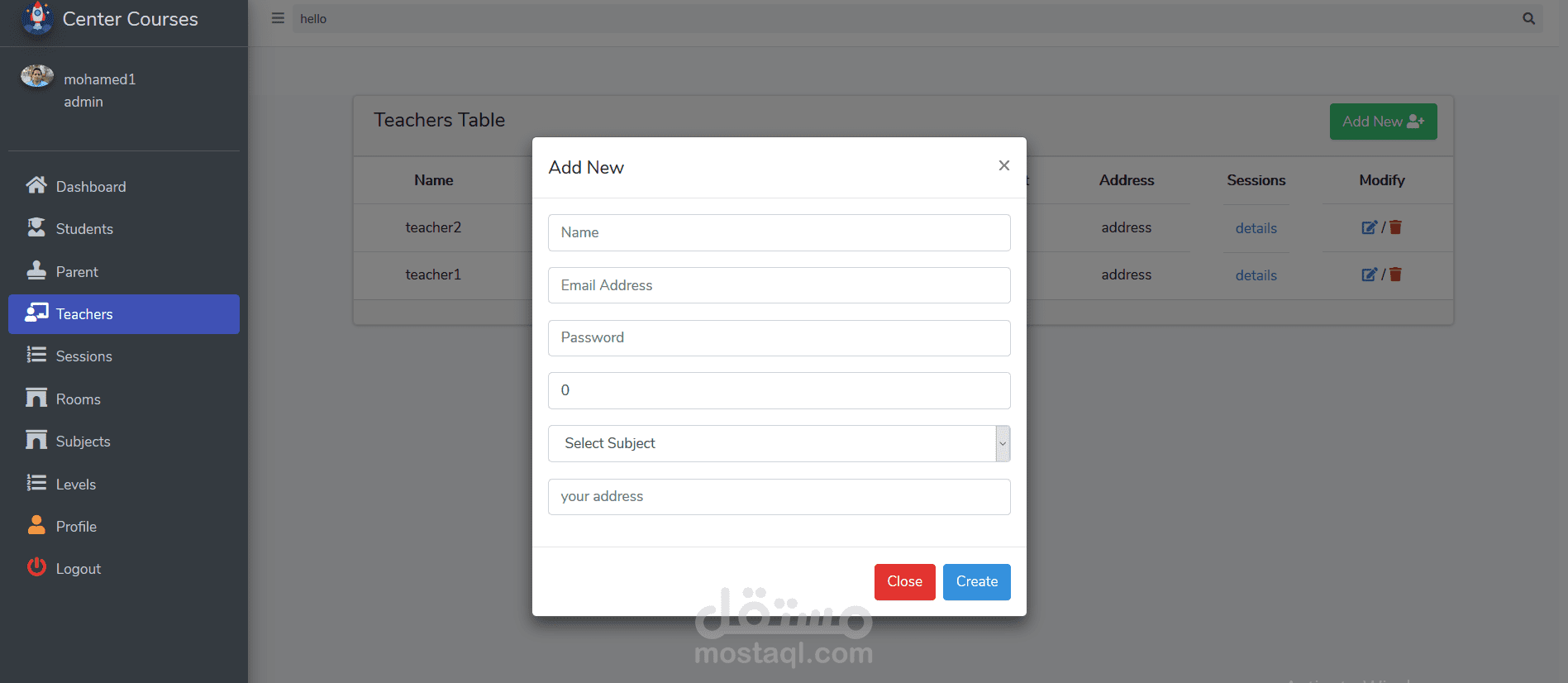Click the hamburger menu toggle icon
The height and width of the screenshot is (683, 1568).
pyautogui.click(x=278, y=18)
